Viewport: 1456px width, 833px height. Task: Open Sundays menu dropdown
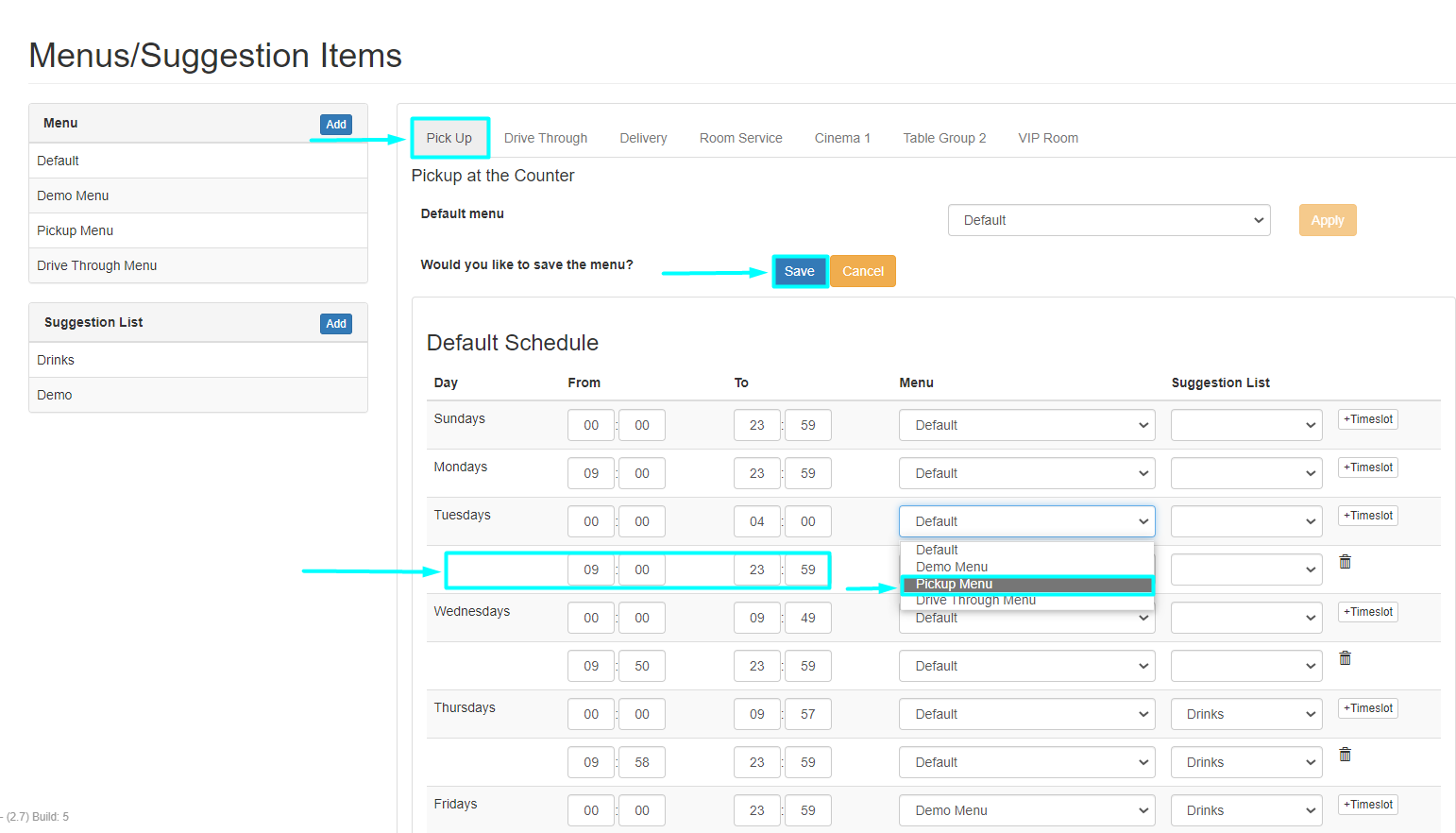(x=1027, y=425)
